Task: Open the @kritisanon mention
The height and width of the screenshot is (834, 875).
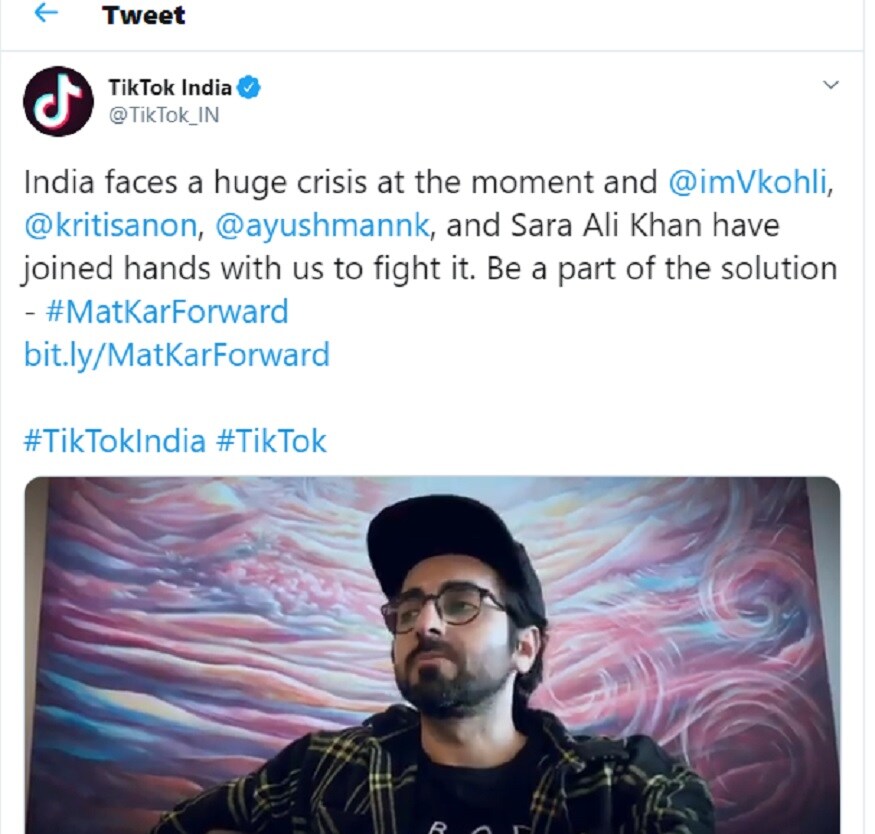Action: [110, 225]
